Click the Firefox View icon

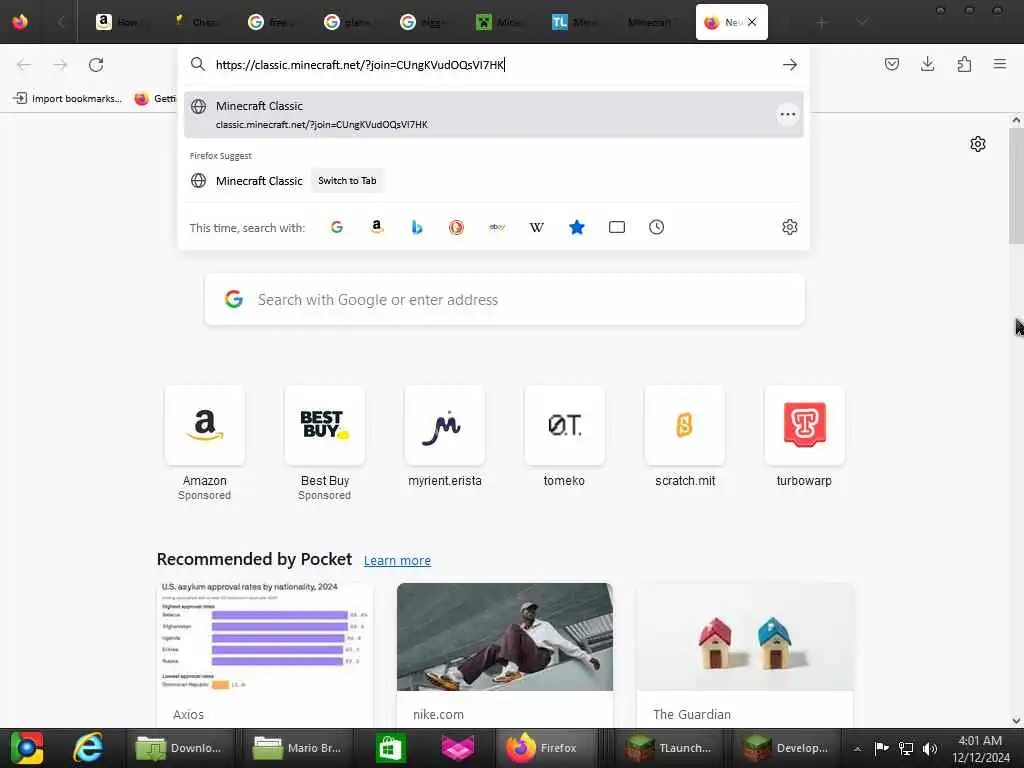(x=20, y=22)
